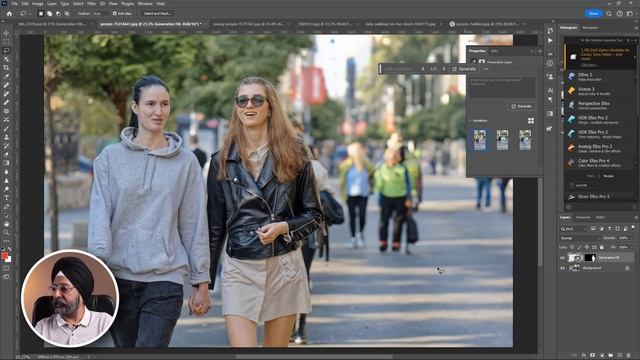Select the Move tool

6,33
